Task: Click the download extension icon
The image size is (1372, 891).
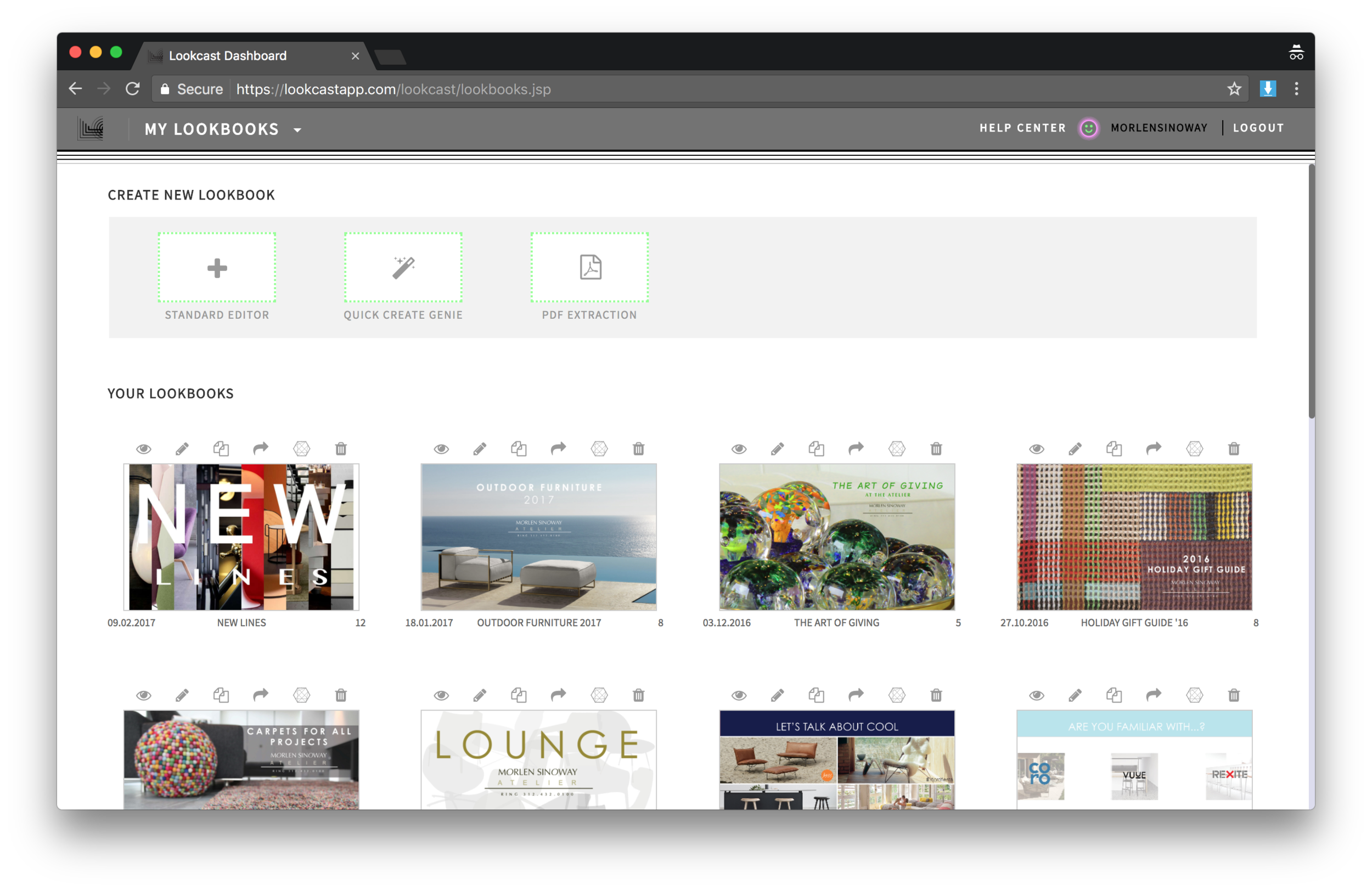Action: click(x=1268, y=89)
